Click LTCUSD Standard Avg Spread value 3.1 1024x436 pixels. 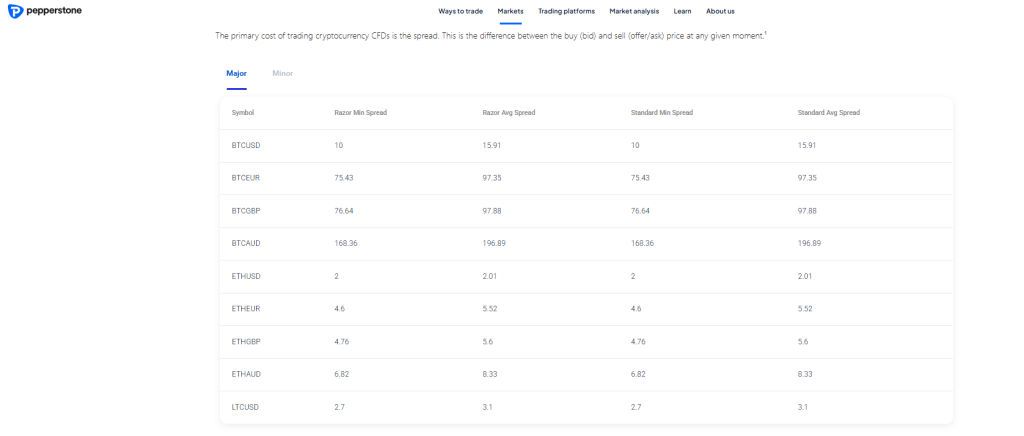pos(803,407)
